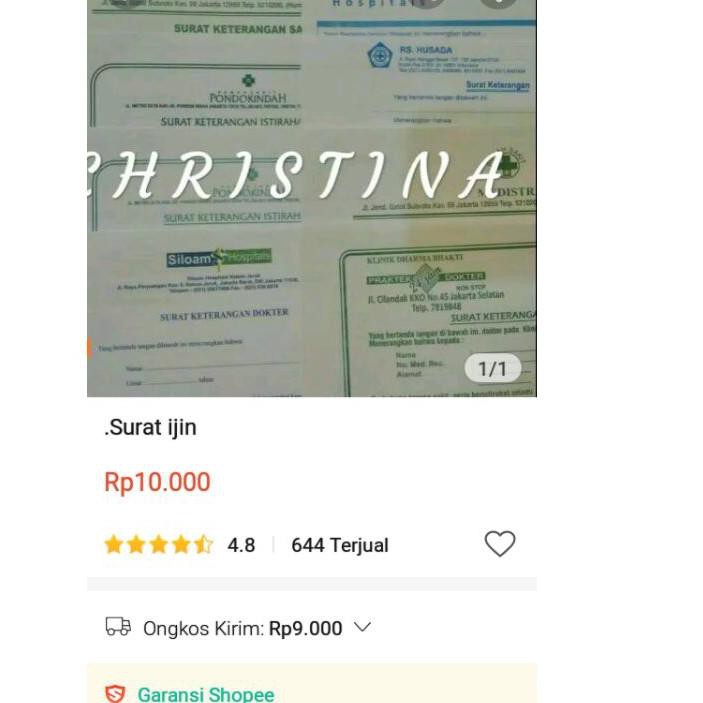Open the rightmost circular more-options button
This screenshot has height=703, width=703.
click(x=498, y=3)
